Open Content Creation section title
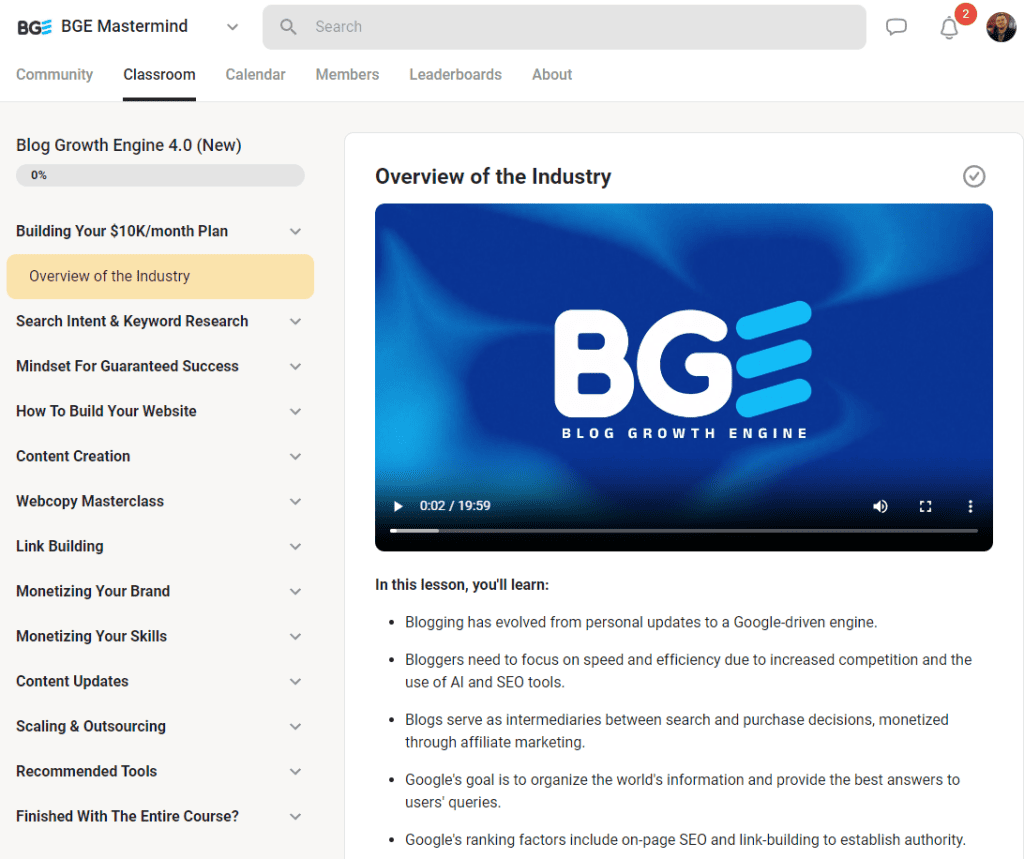 coord(73,457)
